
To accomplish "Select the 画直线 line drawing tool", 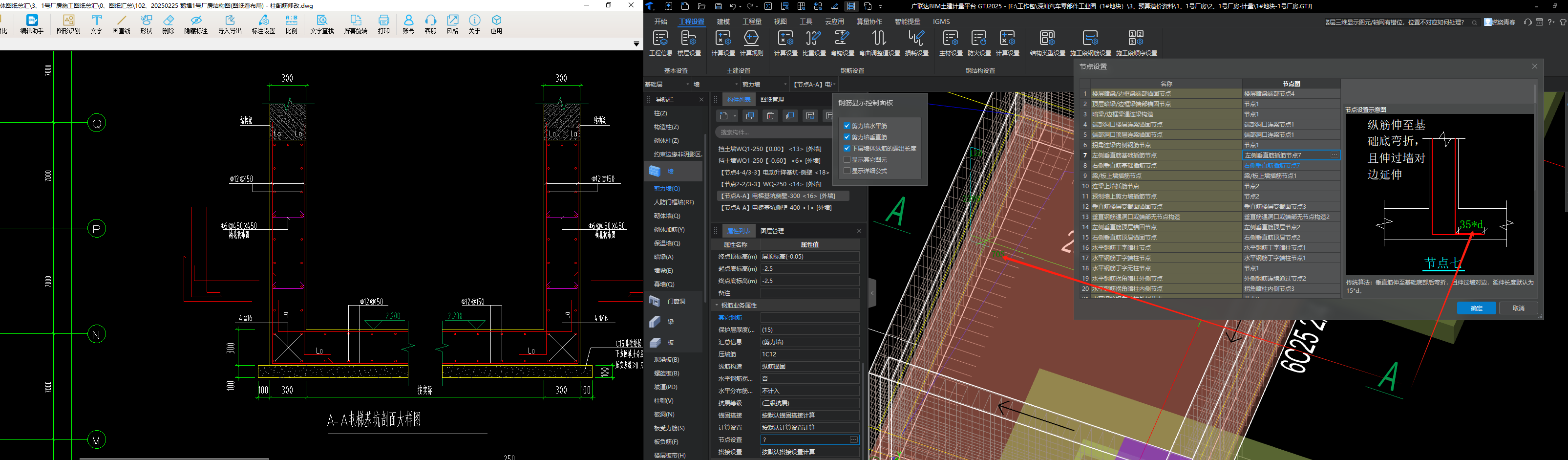I will point(121,24).
